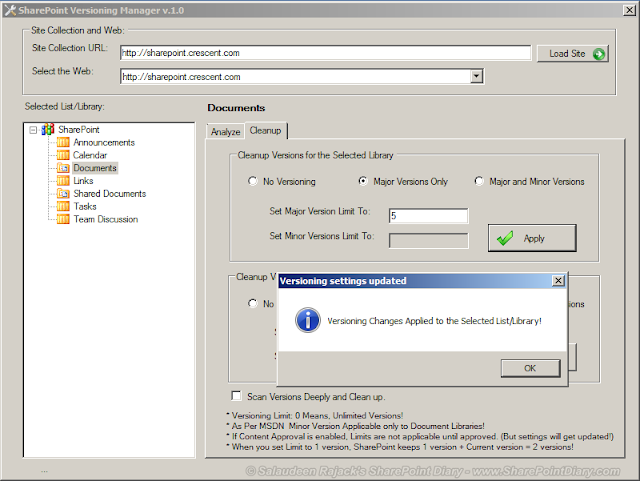The height and width of the screenshot is (481, 640).
Task: Select Major and Minor Versions option
Action: pos(479,181)
